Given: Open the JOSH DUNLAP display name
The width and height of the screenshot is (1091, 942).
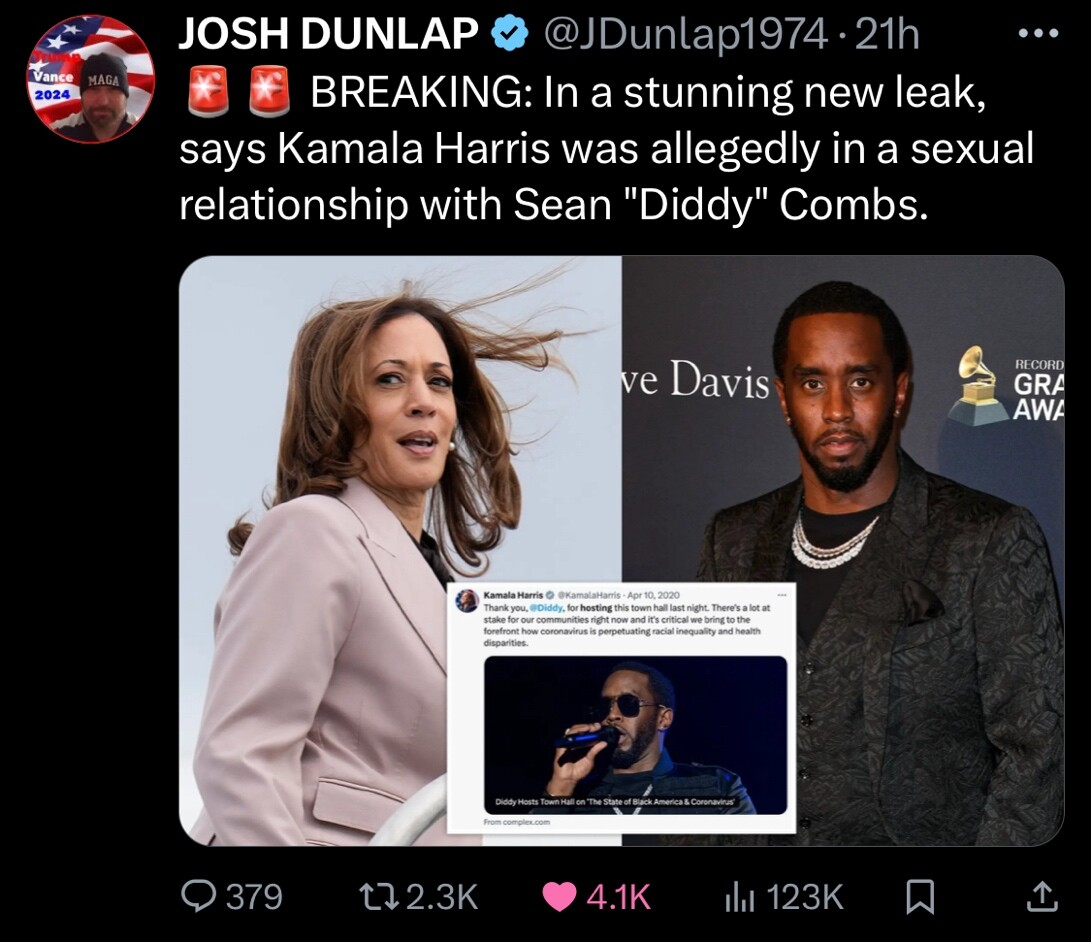Looking at the screenshot, I should pyautogui.click(x=329, y=34).
